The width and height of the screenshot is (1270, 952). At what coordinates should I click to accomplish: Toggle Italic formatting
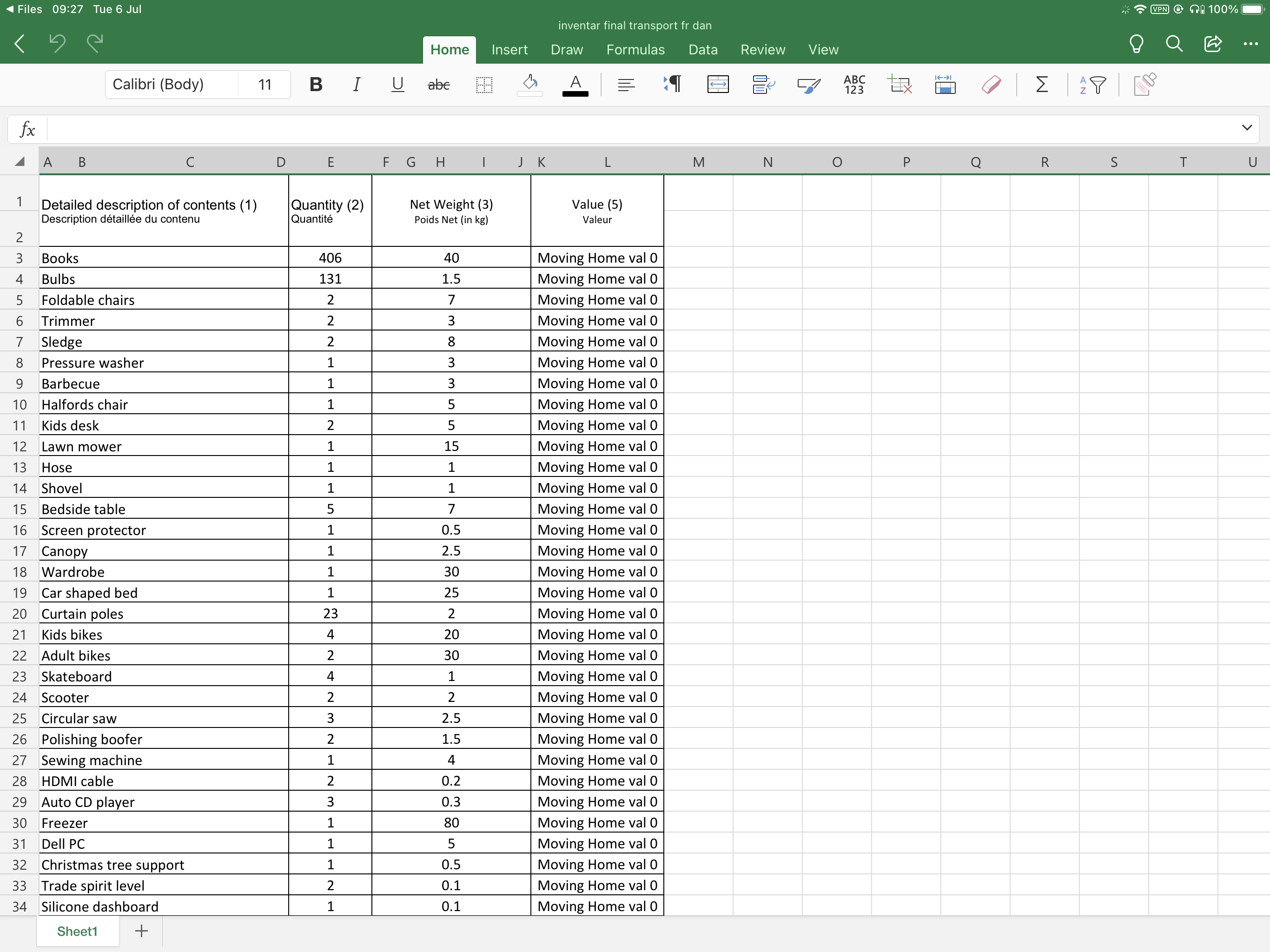tap(357, 85)
